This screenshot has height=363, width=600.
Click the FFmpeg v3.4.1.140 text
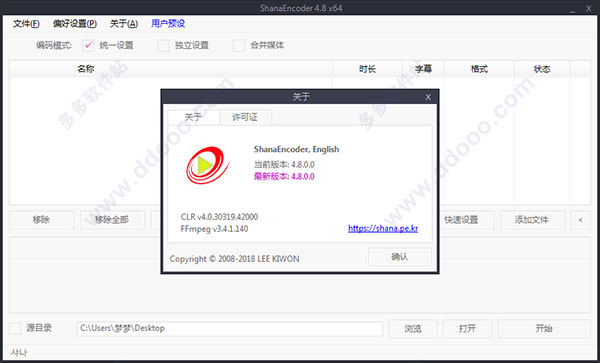coord(214,229)
